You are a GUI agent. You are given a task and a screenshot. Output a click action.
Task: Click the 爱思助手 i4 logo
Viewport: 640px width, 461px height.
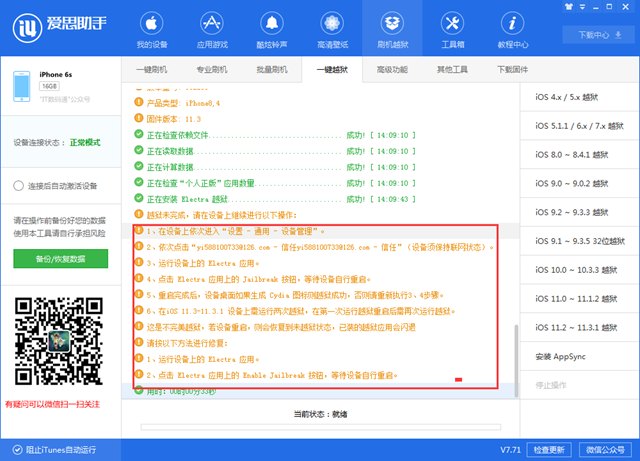[60, 28]
